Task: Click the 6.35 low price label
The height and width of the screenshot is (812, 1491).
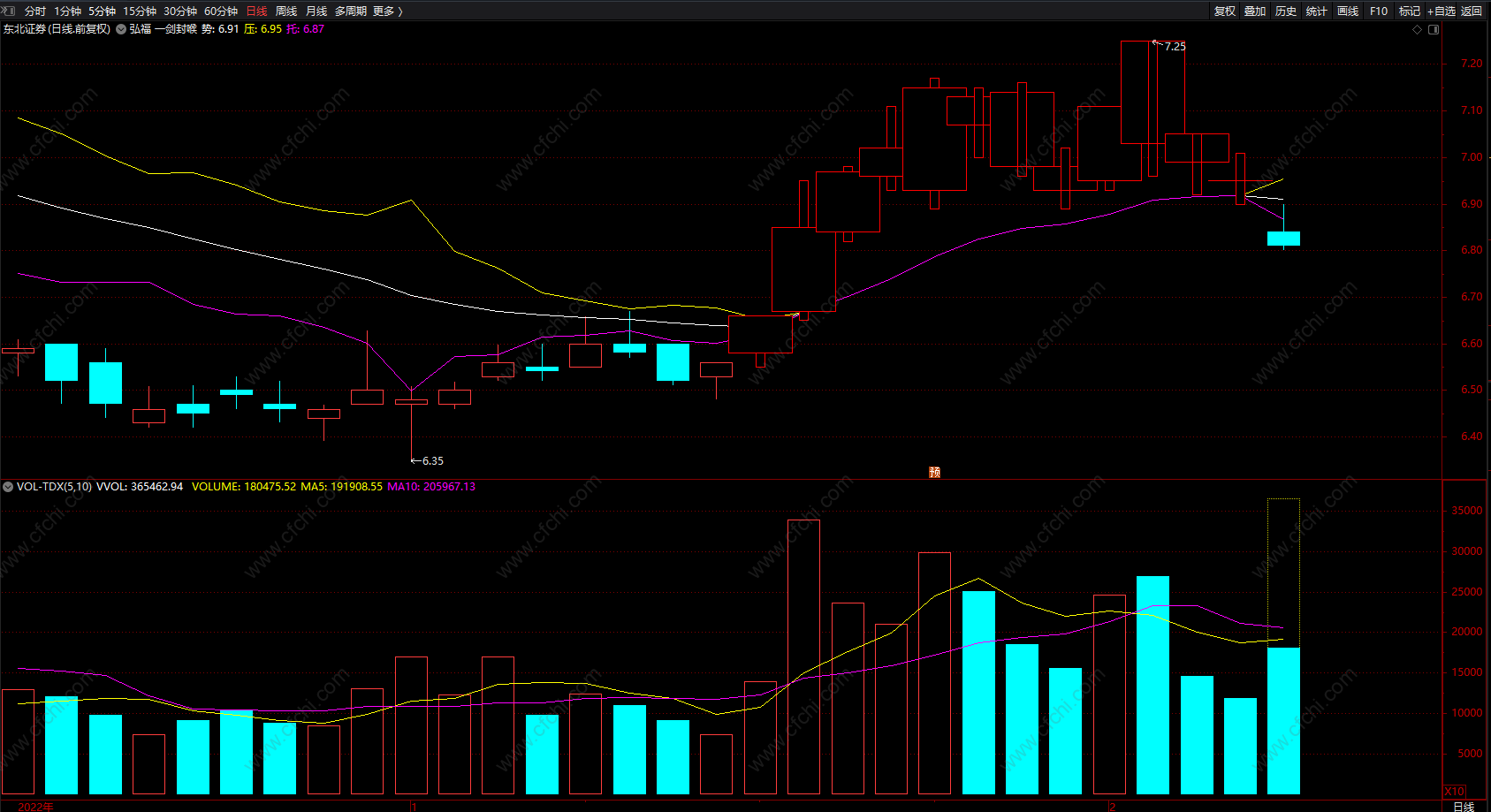Action: [x=433, y=461]
